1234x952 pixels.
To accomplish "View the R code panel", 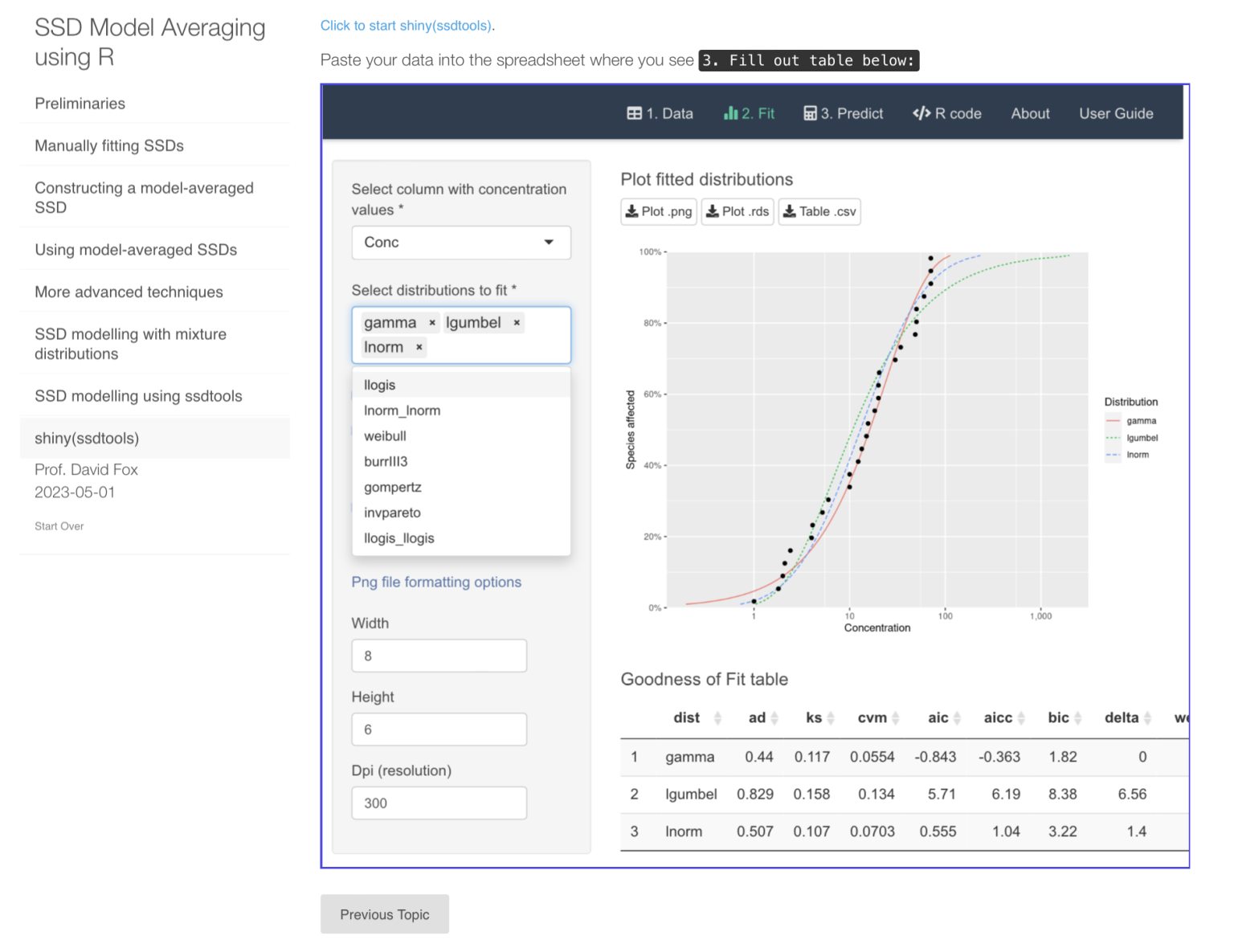I will point(946,113).
